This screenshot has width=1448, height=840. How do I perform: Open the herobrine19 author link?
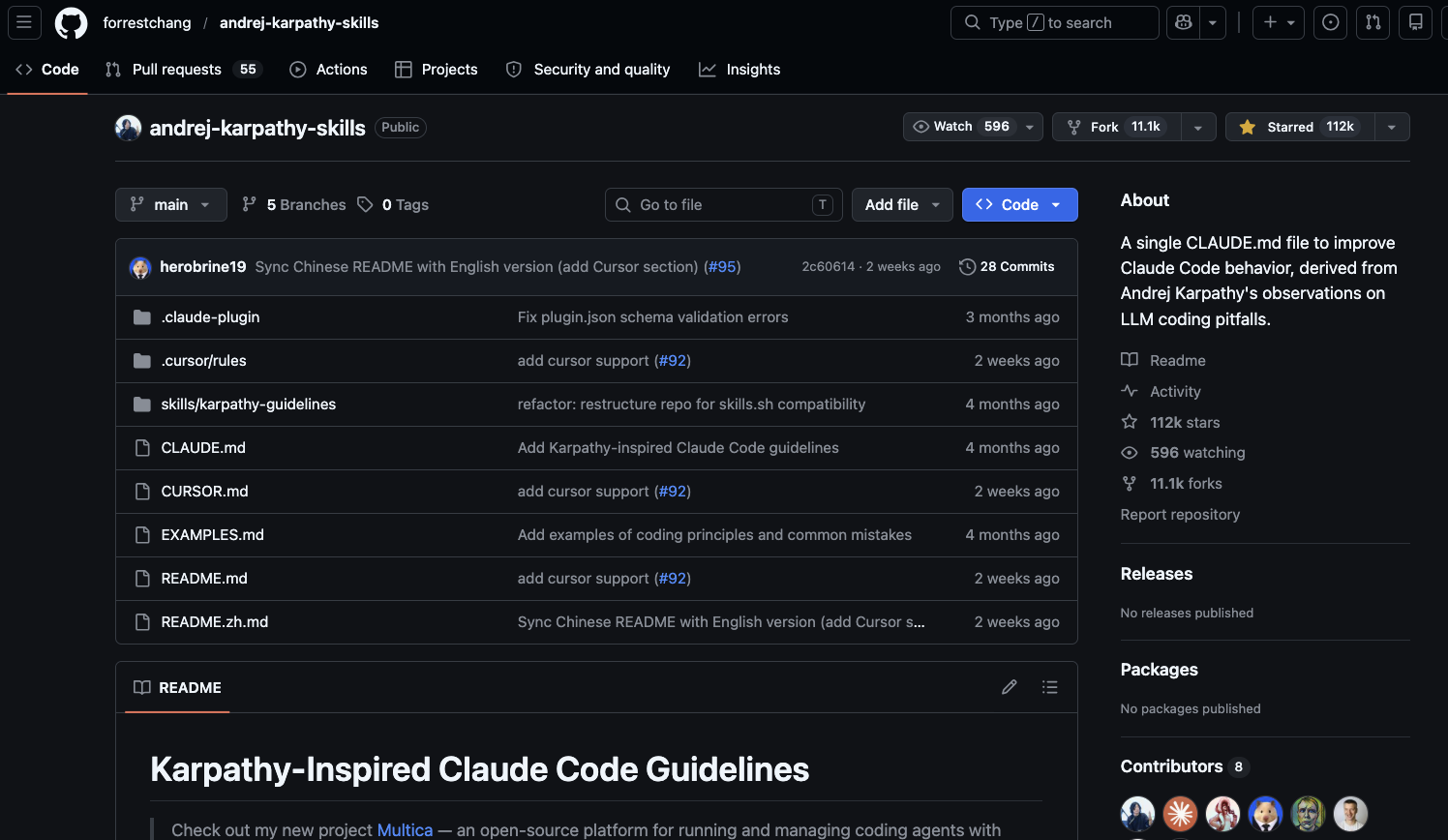pos(203,266)
